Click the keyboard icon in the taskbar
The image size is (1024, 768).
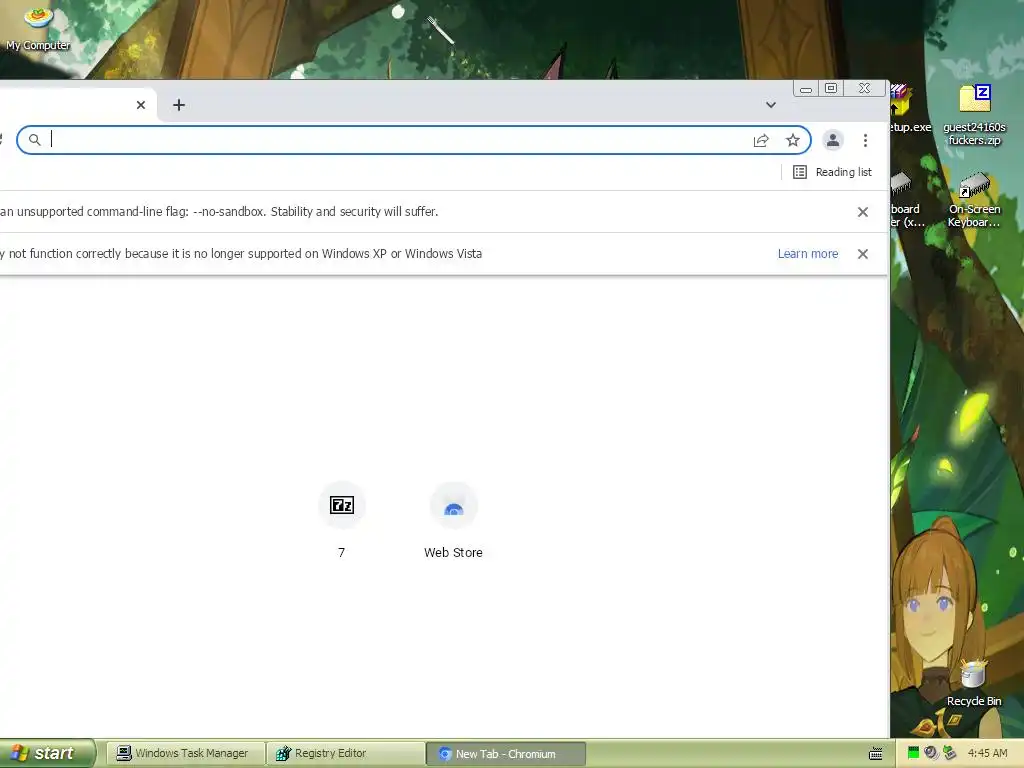pos(876,754)
